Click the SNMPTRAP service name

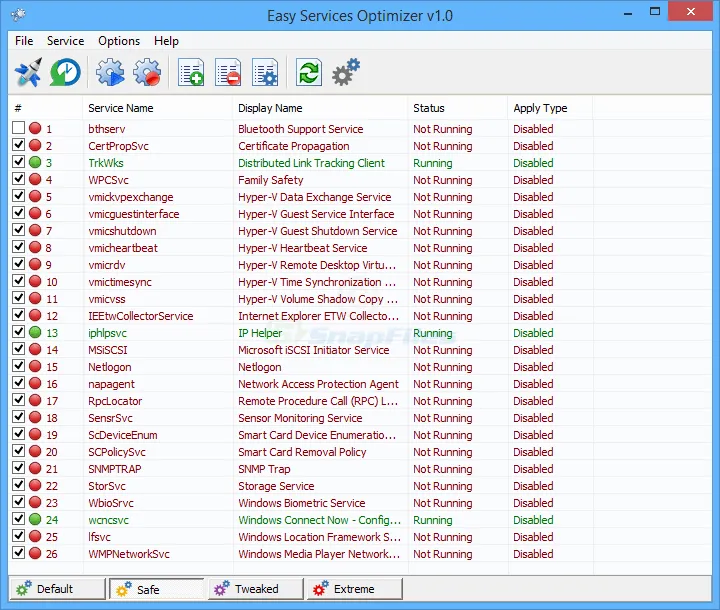pos(115,469)
